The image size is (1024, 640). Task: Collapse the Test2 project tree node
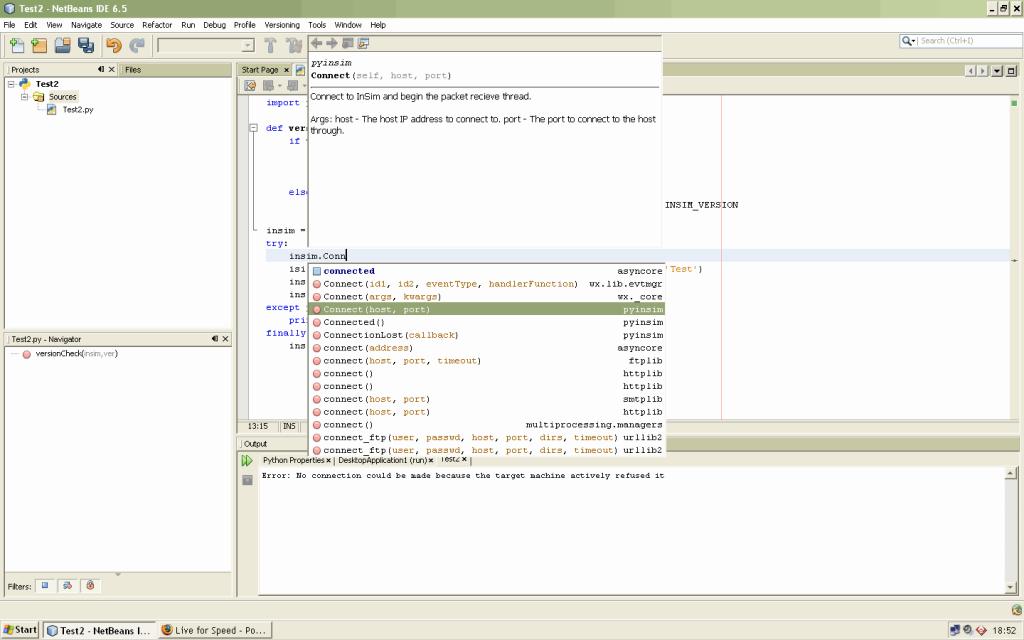coord(11,84)
